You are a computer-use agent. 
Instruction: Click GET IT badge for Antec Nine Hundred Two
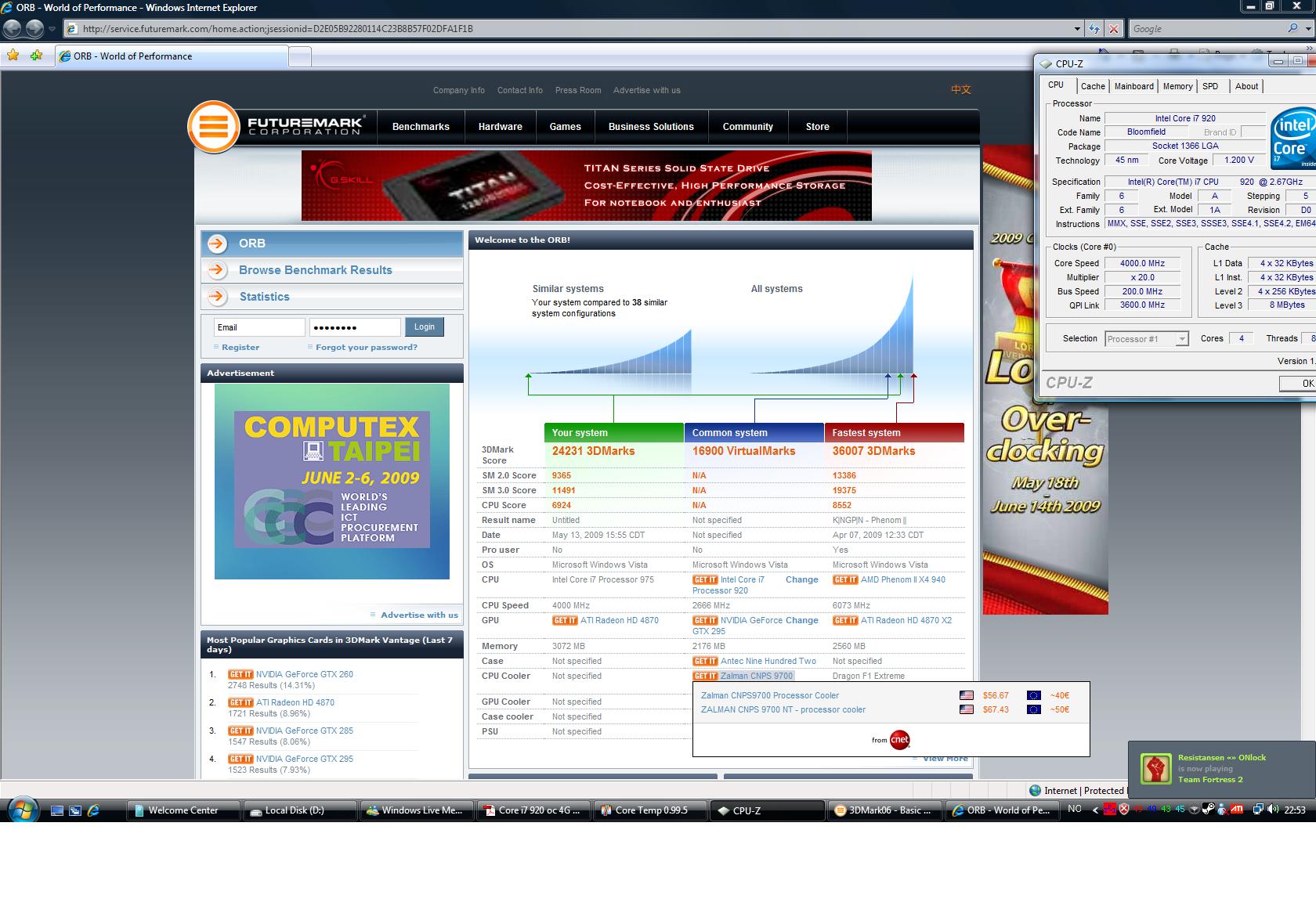click(705, 662)
